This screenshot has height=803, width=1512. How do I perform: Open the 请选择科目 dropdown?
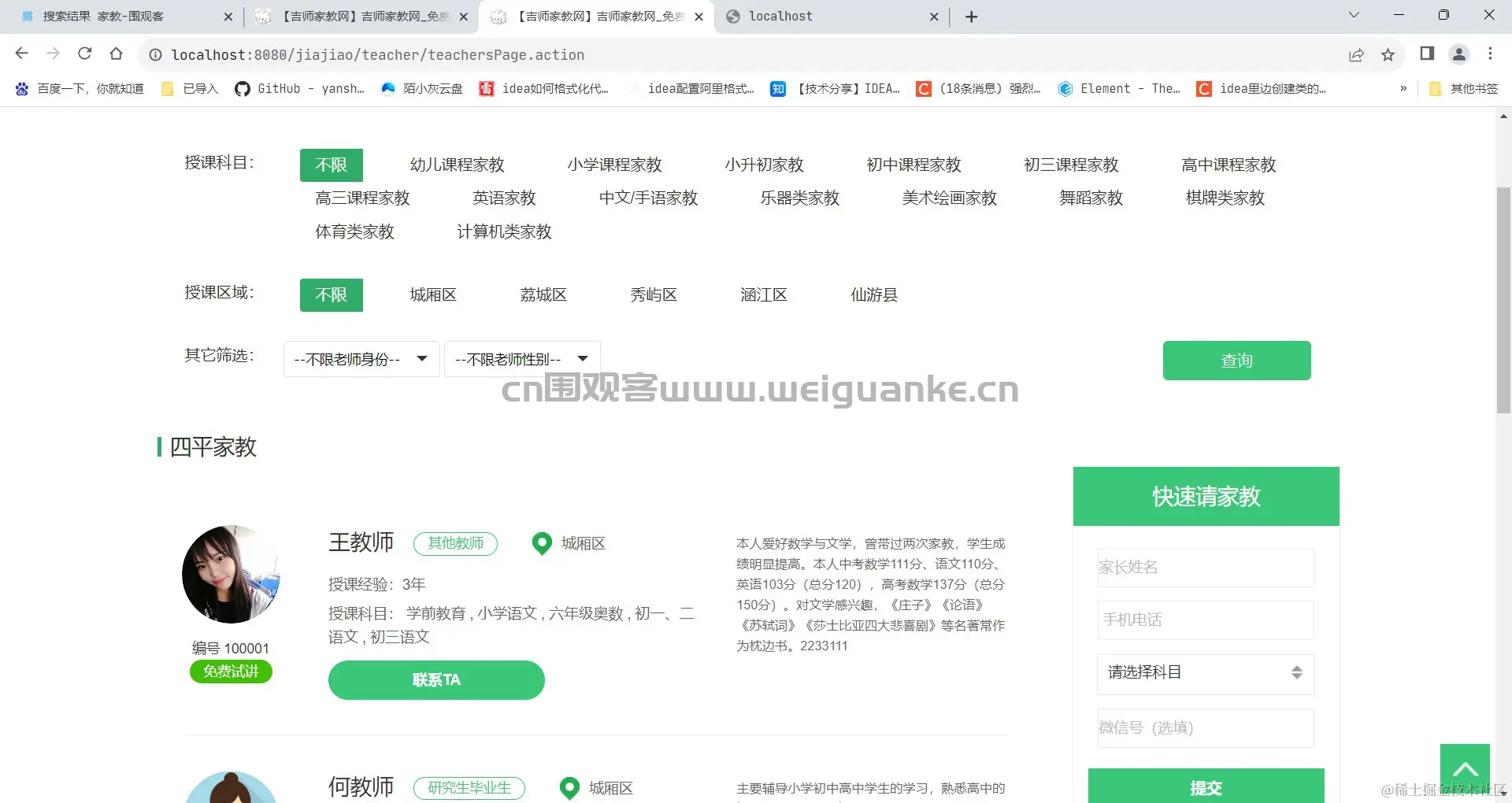coord(1206,673)
